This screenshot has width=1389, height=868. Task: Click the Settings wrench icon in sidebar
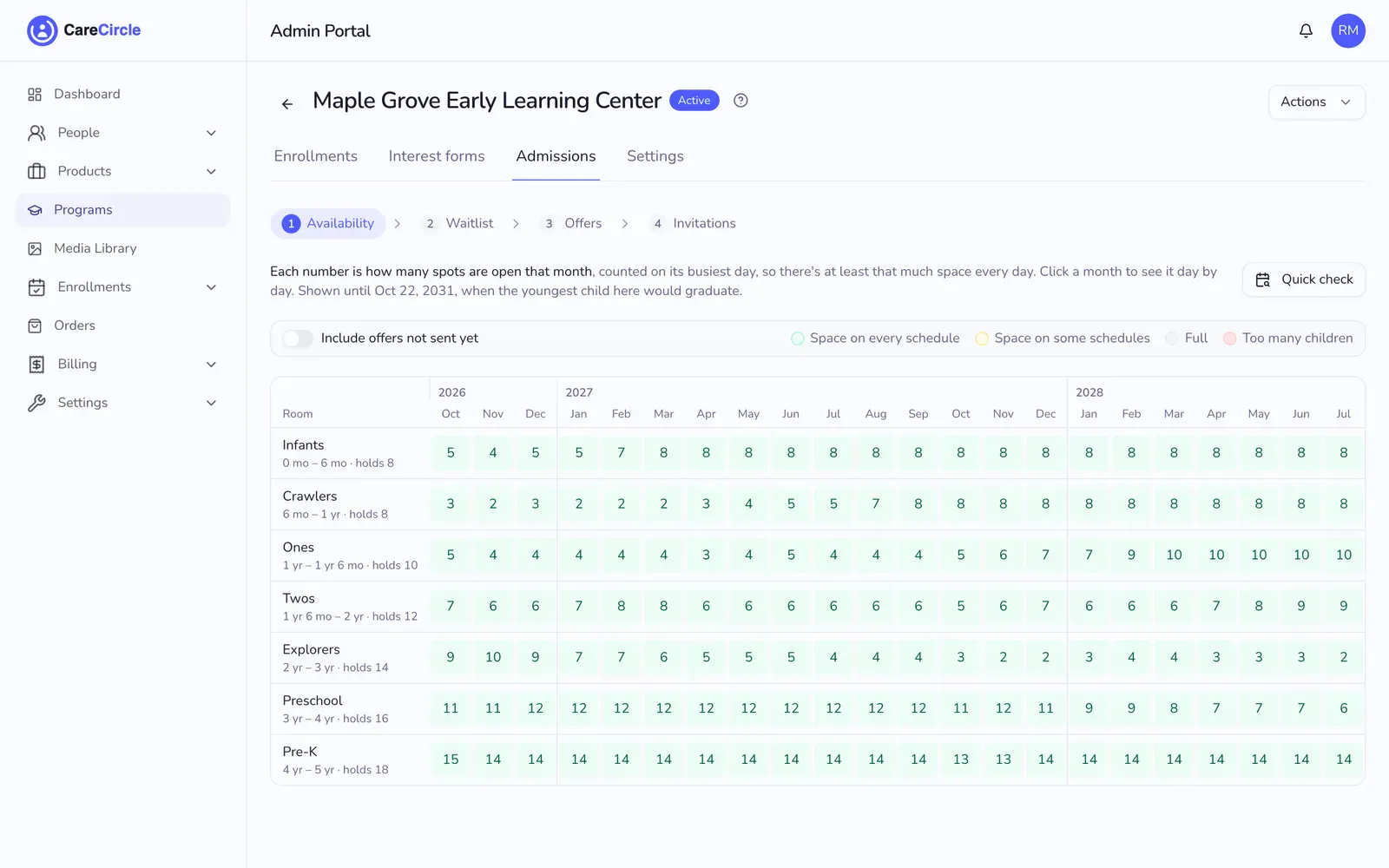(36, 403)
